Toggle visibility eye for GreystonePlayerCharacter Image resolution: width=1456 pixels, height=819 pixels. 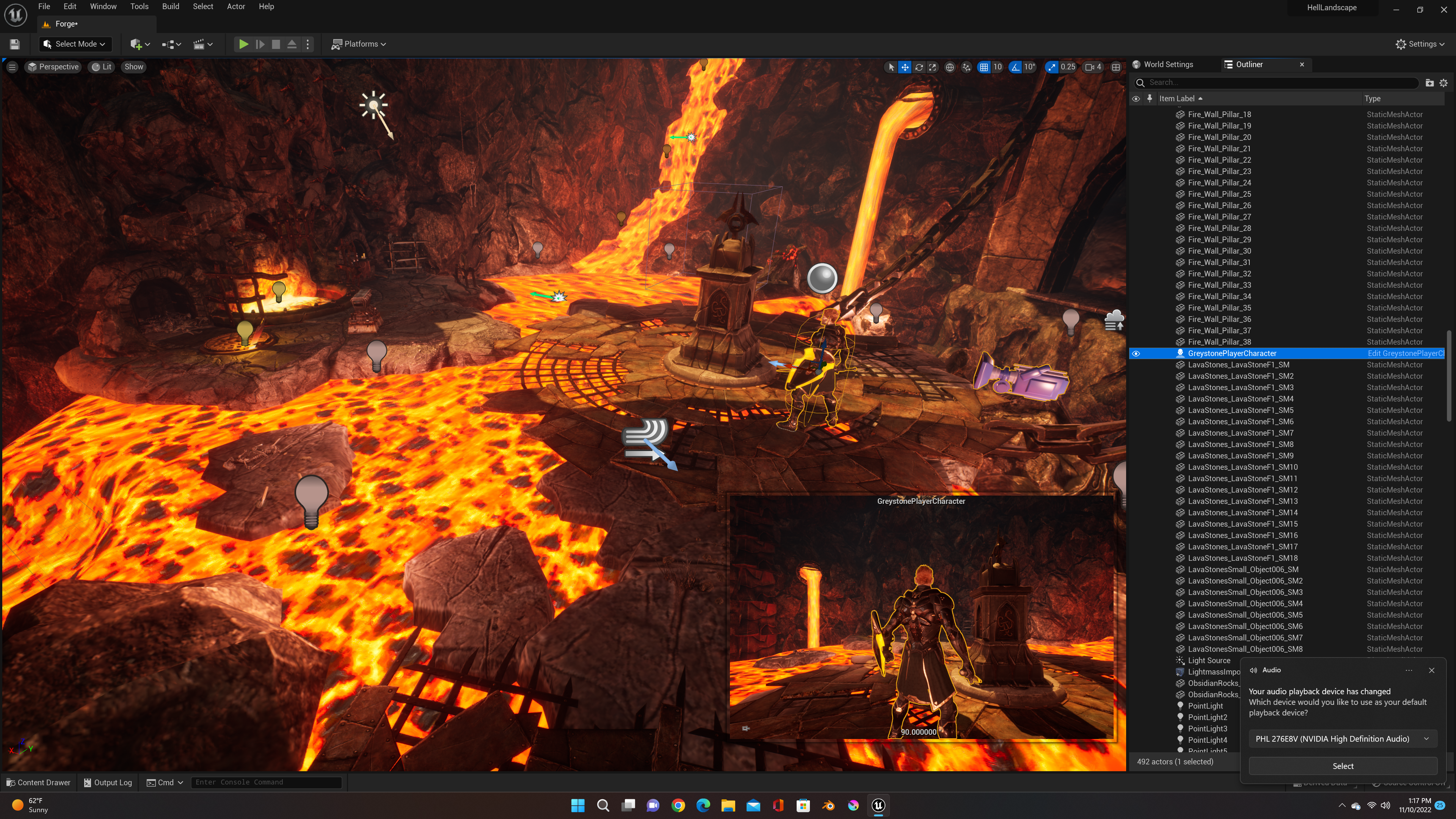coord(1136,354)
